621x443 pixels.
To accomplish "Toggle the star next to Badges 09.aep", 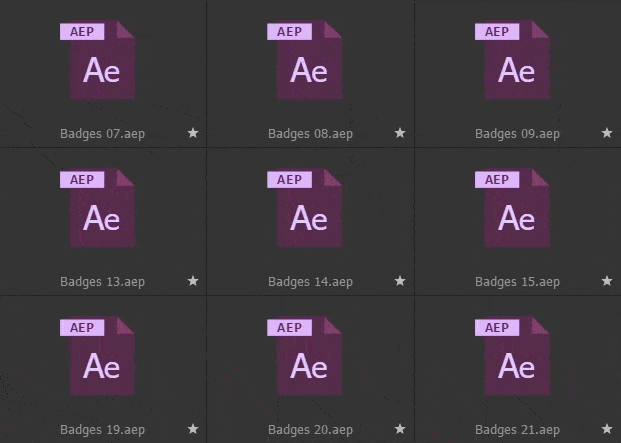I will [x=607, y=133].
